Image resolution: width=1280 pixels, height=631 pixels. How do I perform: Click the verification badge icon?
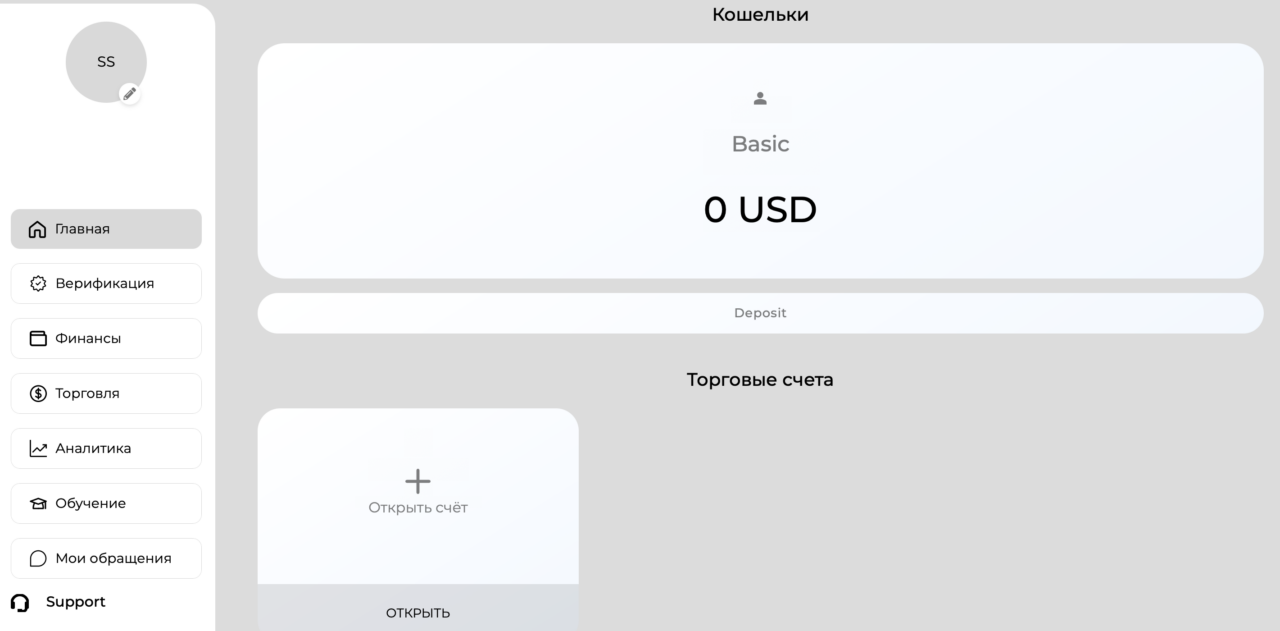(38, 284)
